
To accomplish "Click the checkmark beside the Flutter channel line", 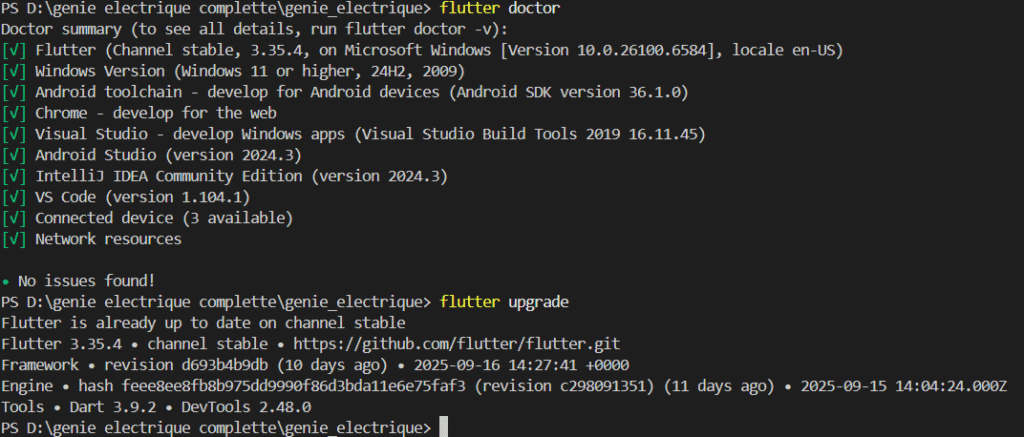I will point(14,50).
